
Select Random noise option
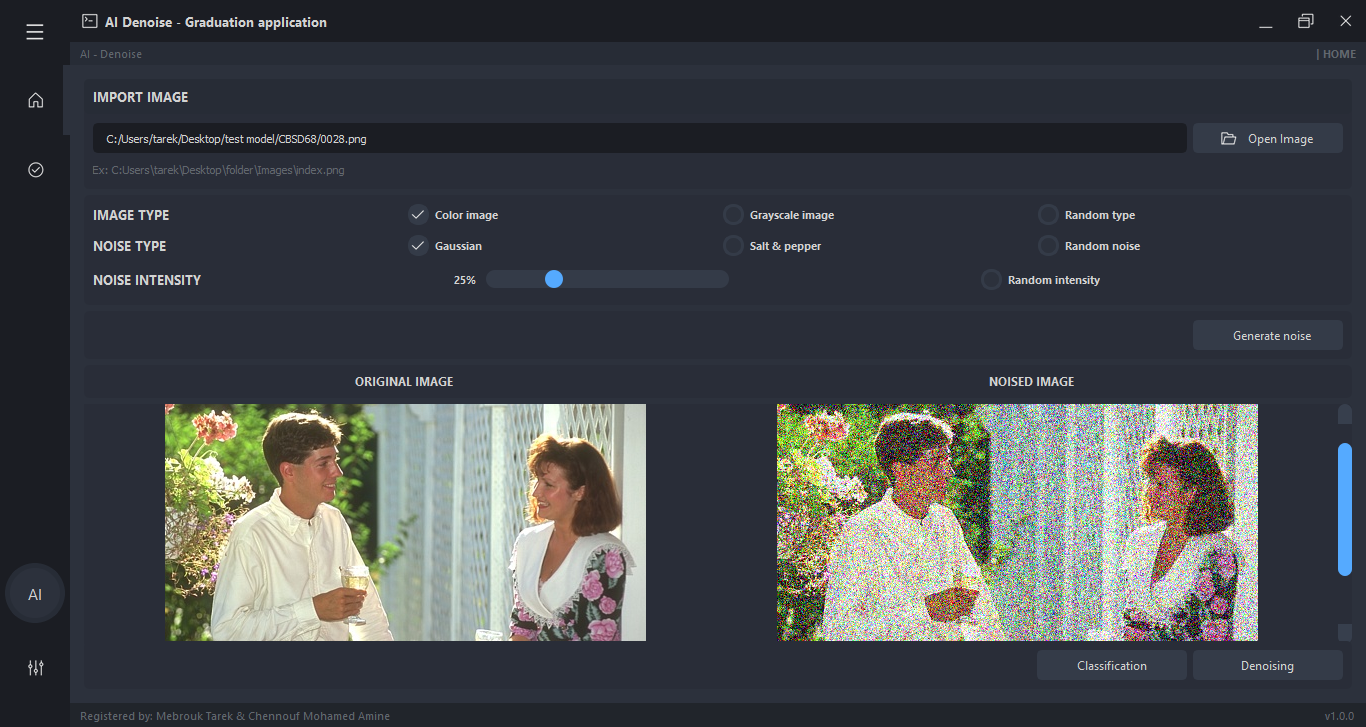point(1048,246)
